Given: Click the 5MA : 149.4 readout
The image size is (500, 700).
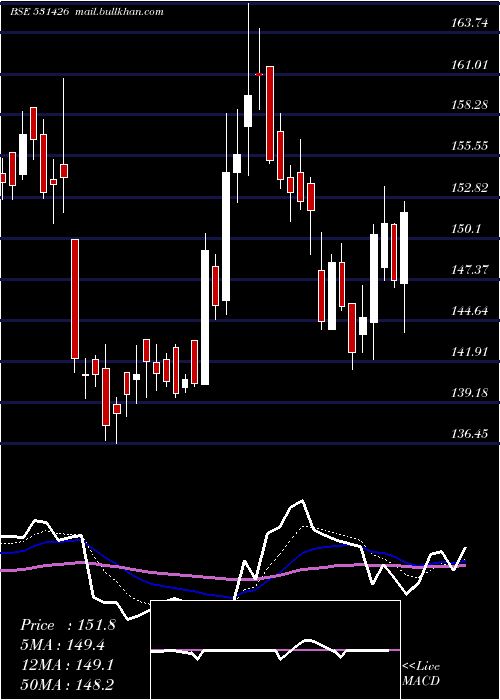Looking at the screenshot, I should click(62, 645).
